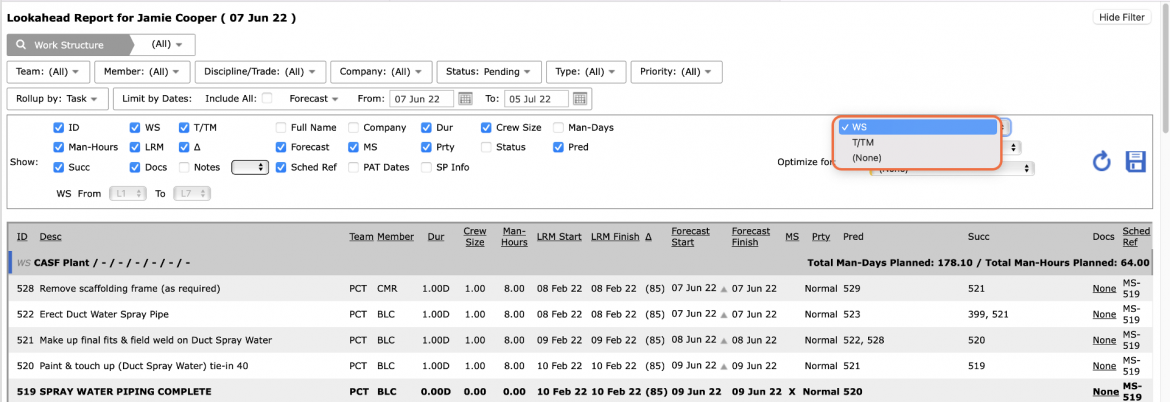Open the From date calendar picker icon

[466, 98]
